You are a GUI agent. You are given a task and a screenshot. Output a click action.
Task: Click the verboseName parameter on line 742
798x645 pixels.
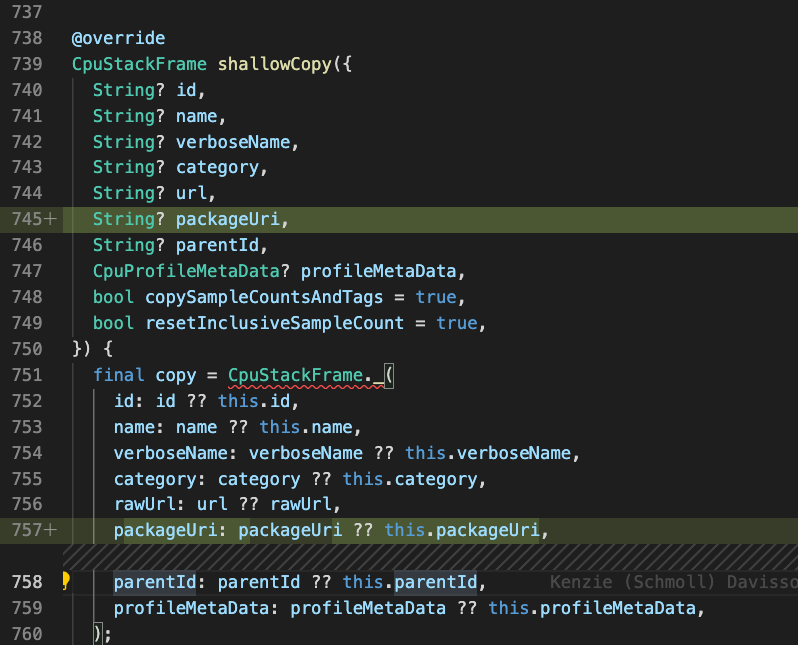click(233, 142)
